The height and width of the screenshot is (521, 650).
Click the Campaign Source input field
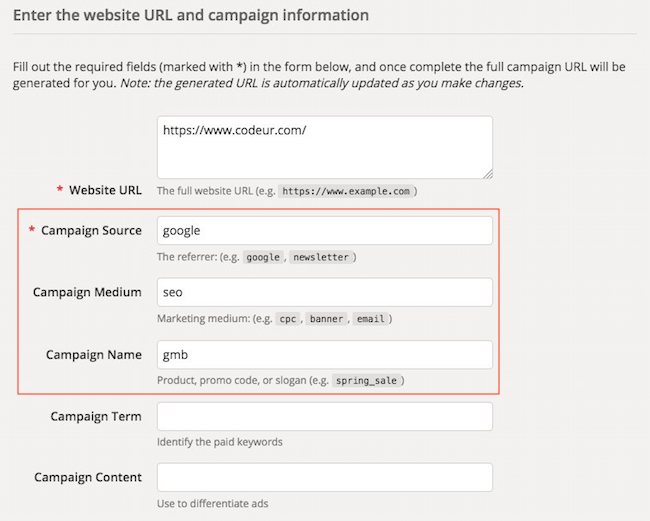click(x=325, y=230)
